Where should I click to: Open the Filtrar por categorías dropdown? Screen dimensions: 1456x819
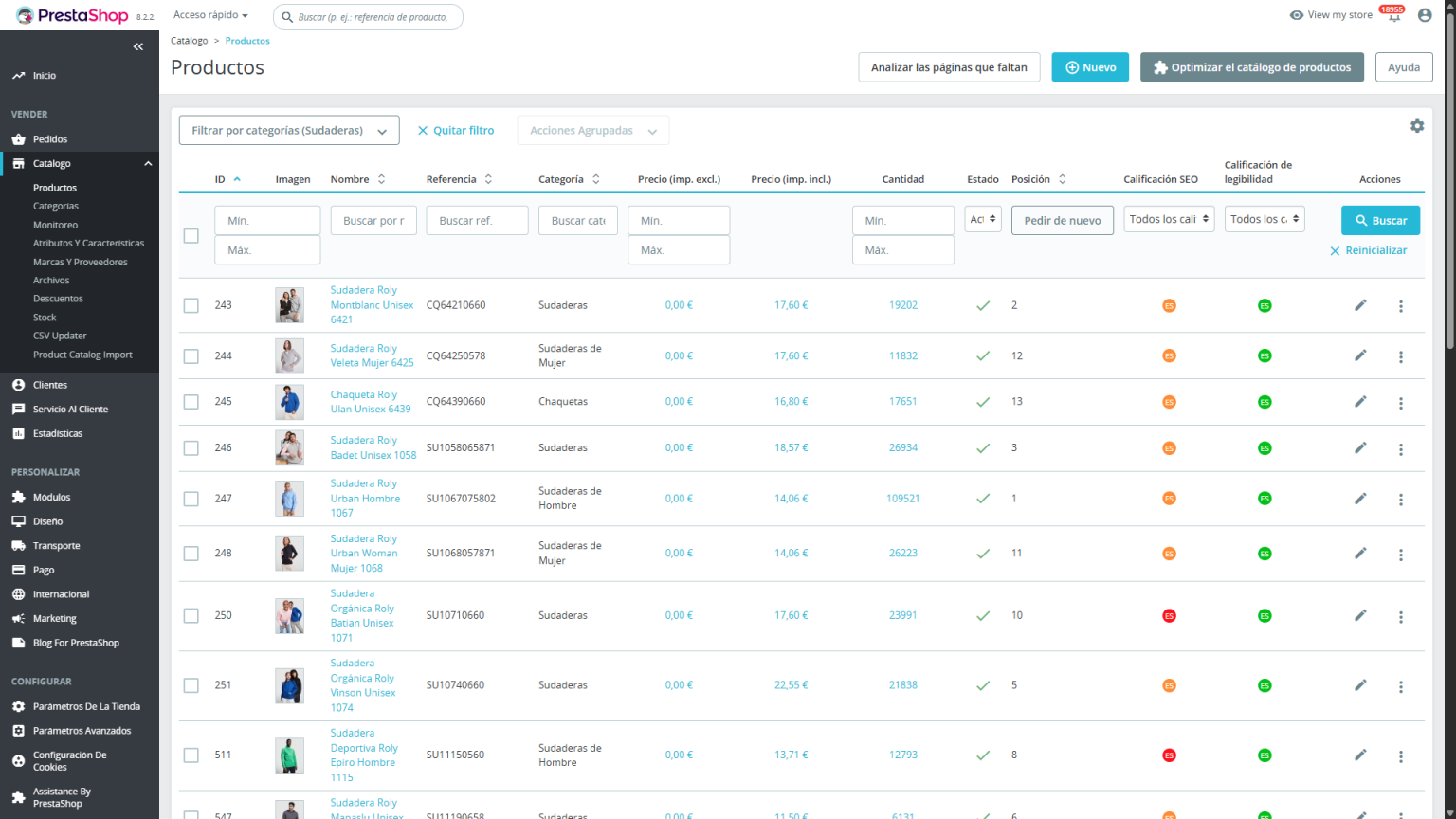click(x=289, y=131)
